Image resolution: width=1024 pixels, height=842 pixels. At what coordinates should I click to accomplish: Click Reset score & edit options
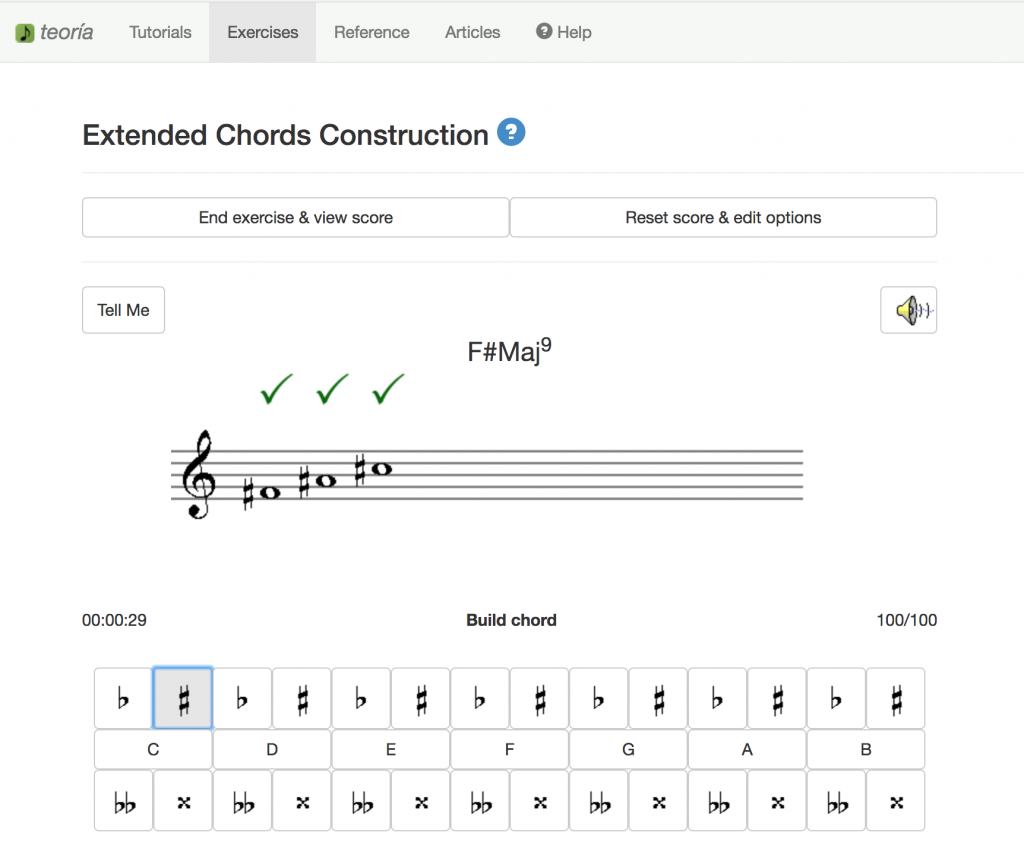click(x=723, y=217)
